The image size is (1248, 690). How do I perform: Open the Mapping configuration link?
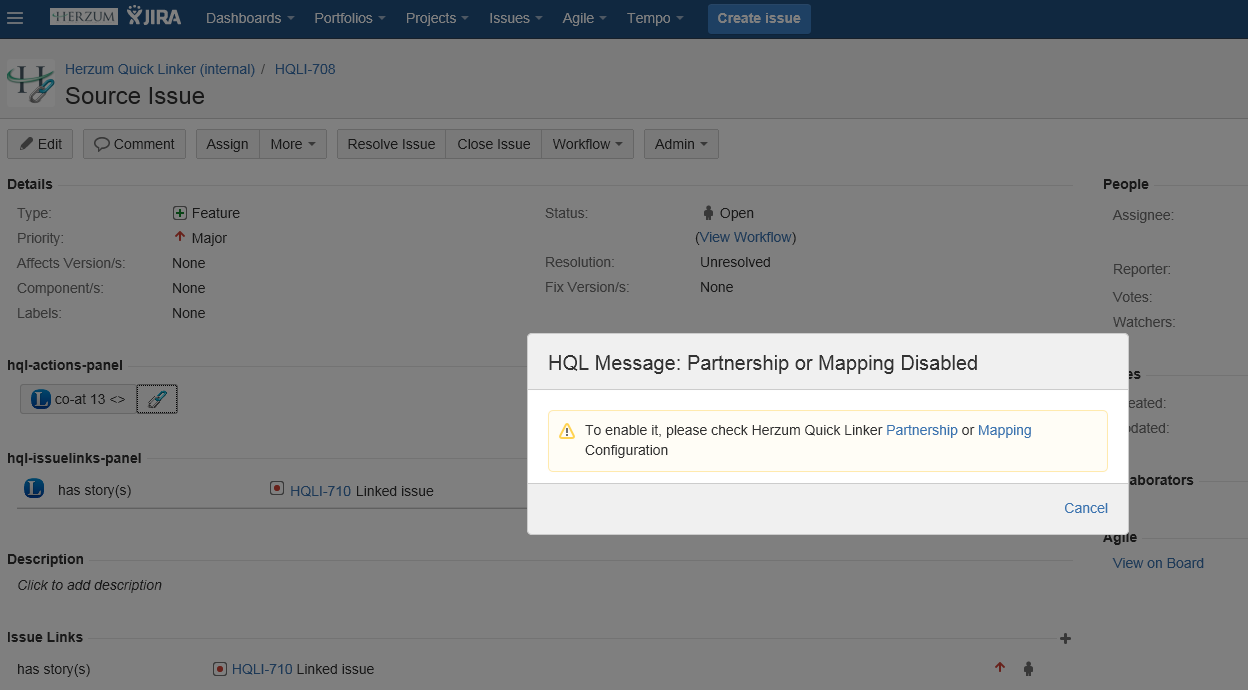point(1004,430)
